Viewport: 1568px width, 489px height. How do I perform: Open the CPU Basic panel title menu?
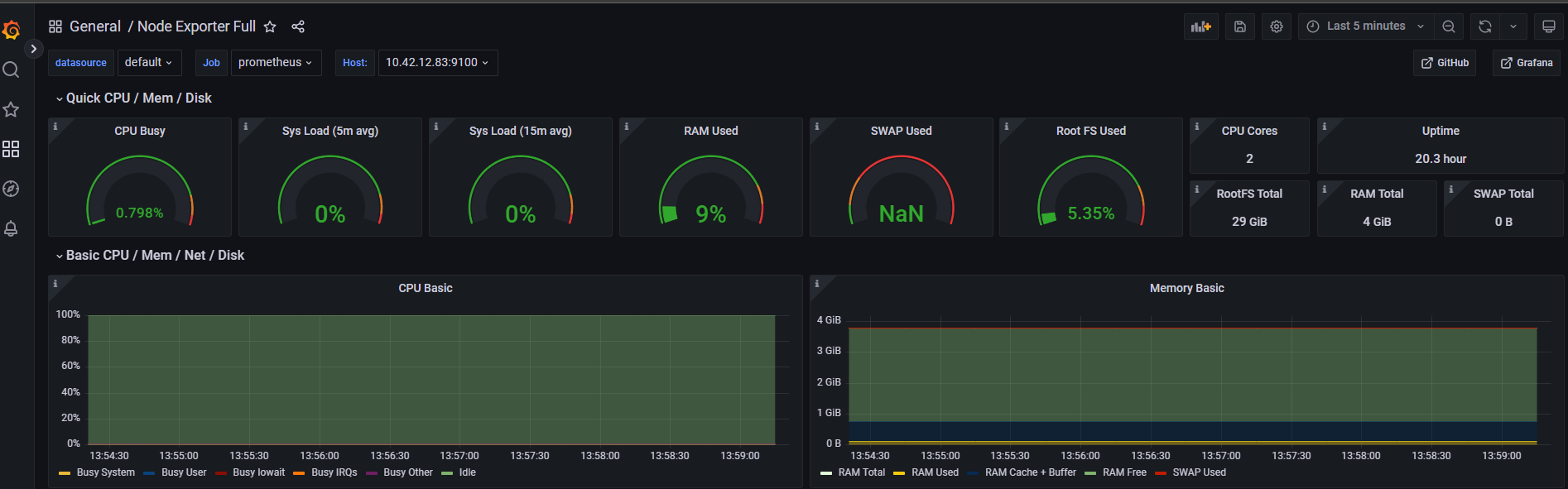pyautogui.click(x=426, y=288)
